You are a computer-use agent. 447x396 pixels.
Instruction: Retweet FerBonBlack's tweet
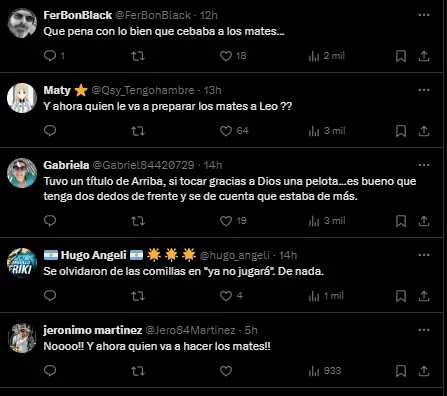138,56
